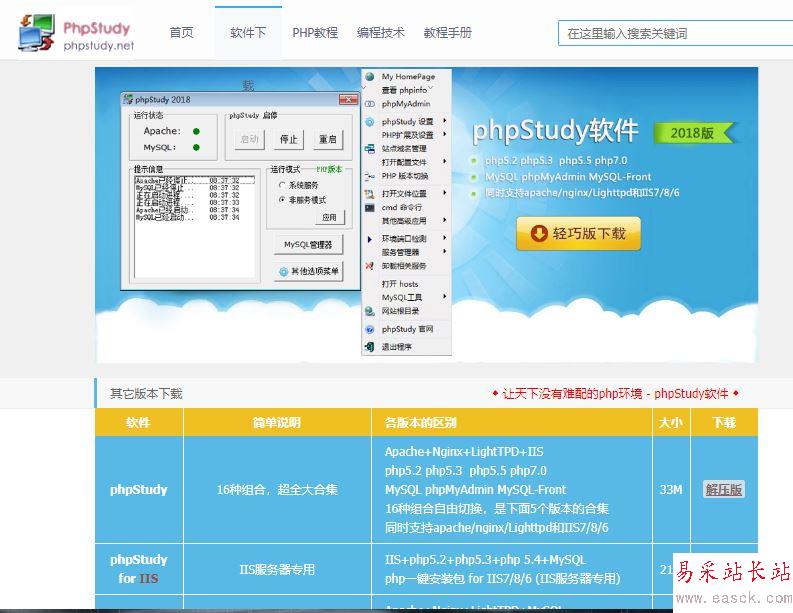The image size is (793, 613).
Task: Click the 其它版本下载 section heading
Action: tap(146, 393)
